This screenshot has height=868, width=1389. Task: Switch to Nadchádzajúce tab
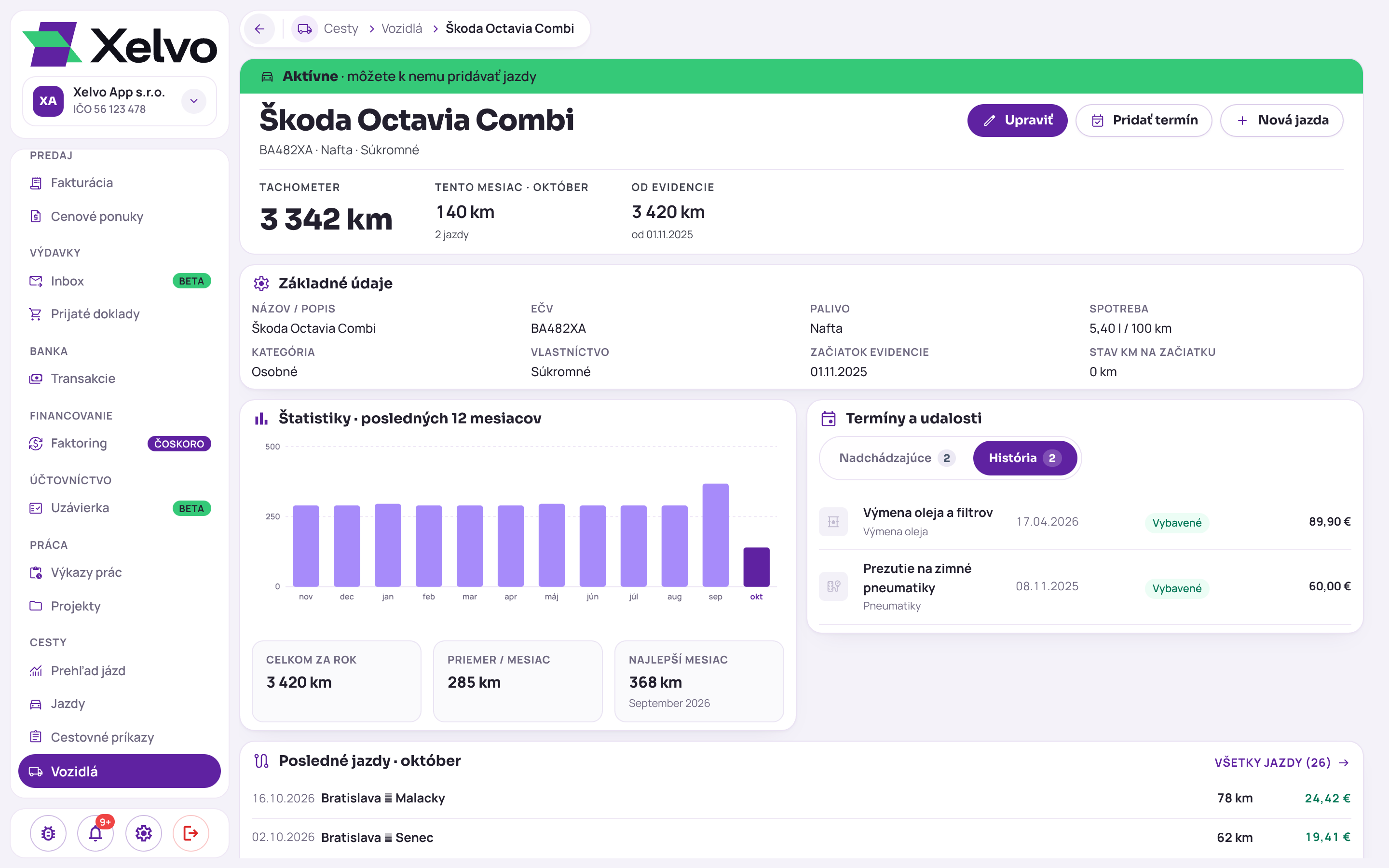coord(897,458)
